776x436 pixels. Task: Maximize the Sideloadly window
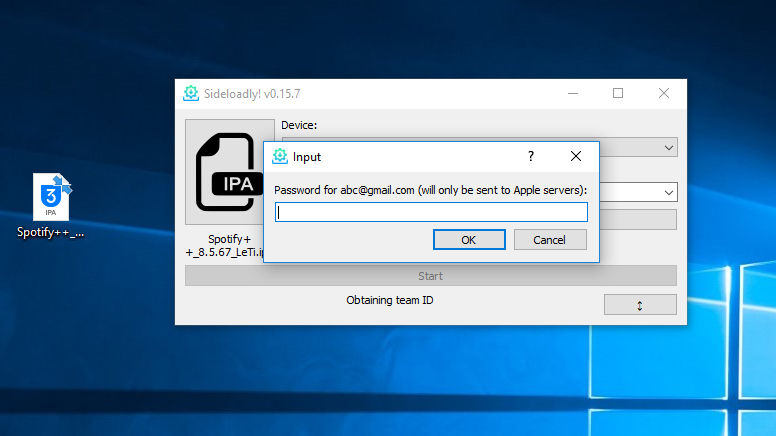click(x=618, y=94)
